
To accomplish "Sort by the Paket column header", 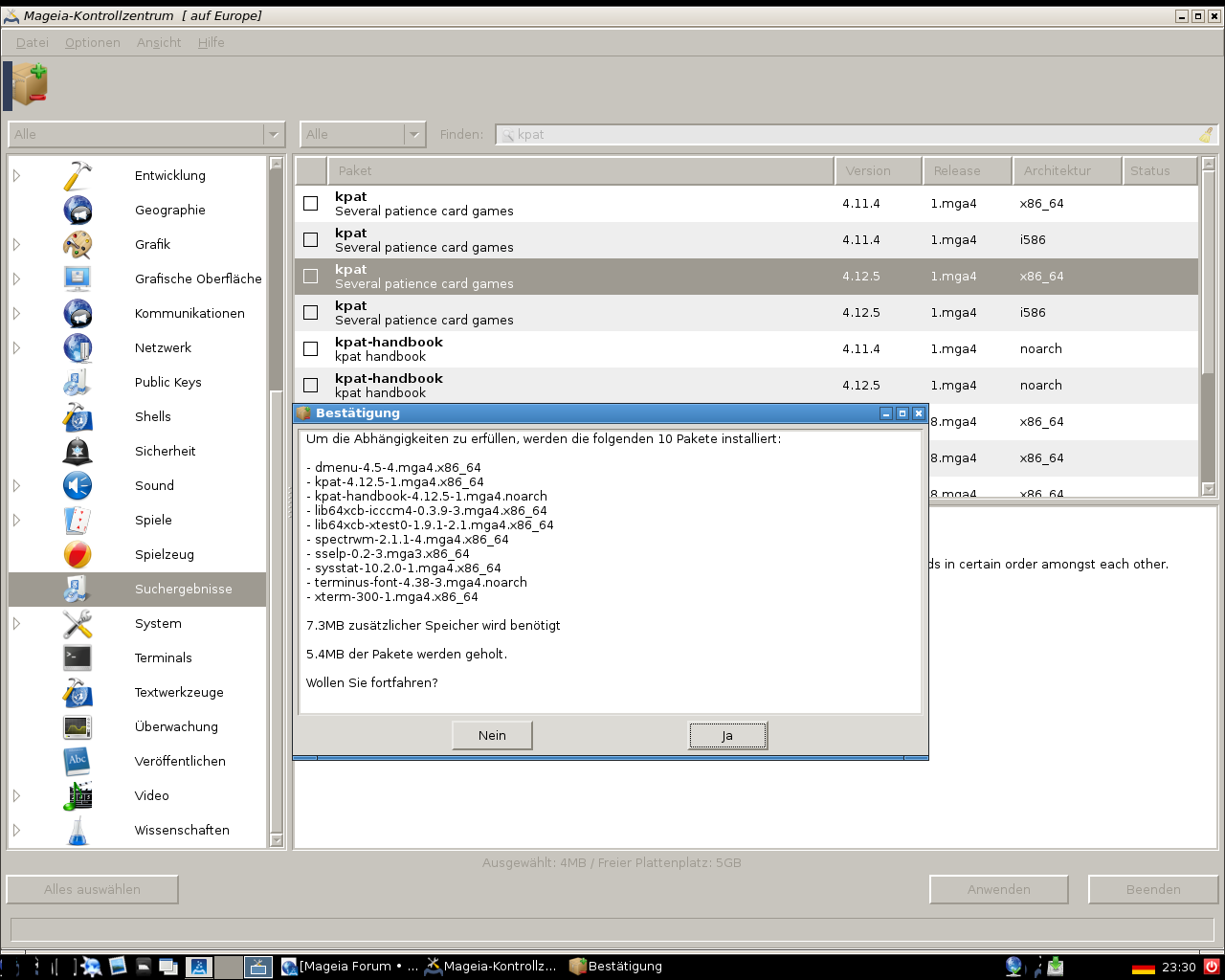I will 581,171.
